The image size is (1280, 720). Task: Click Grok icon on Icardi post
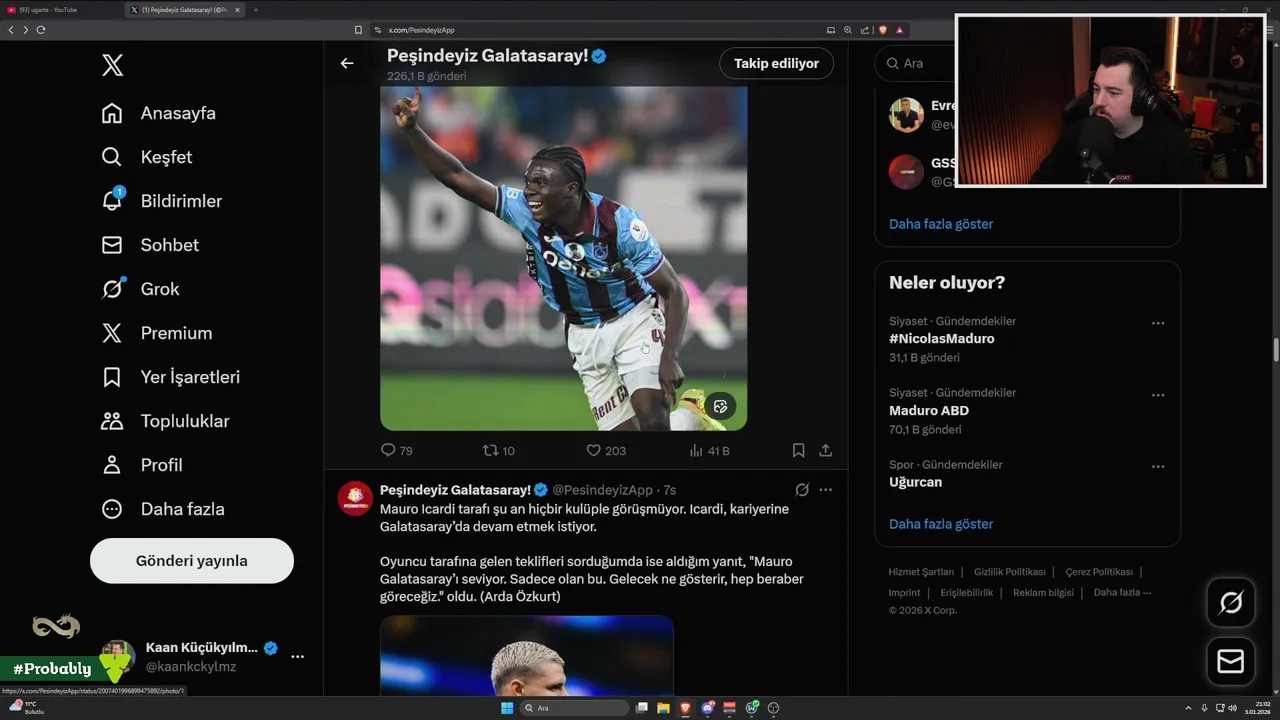click(x=802, y=490)
